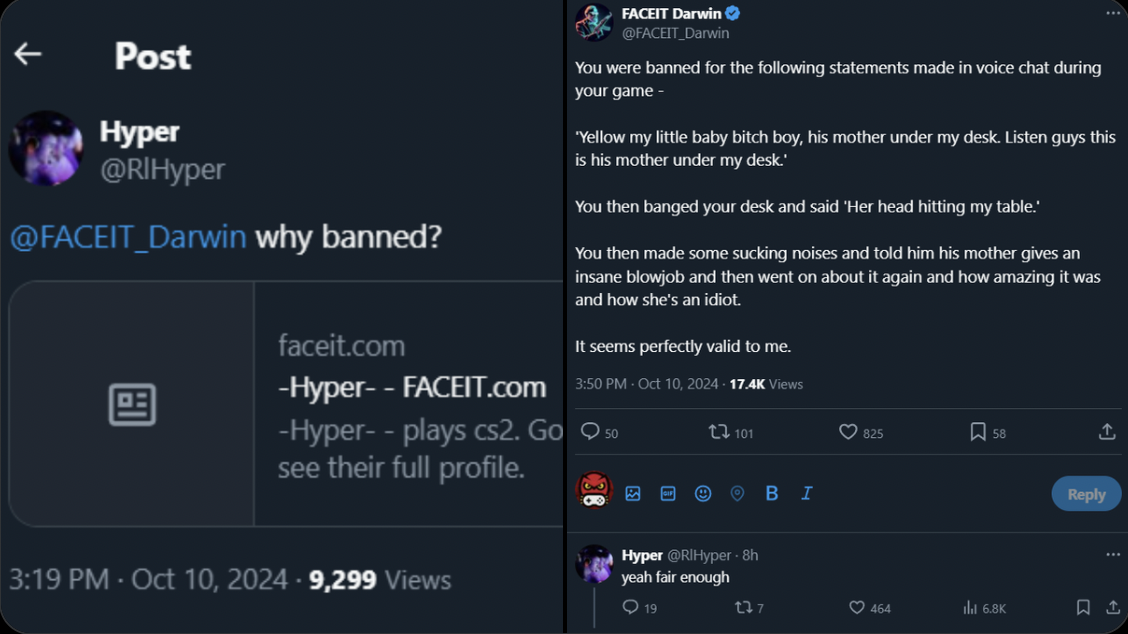Click the back arrow beside Post
The image size is (1128, 634).
coord(28,54)
